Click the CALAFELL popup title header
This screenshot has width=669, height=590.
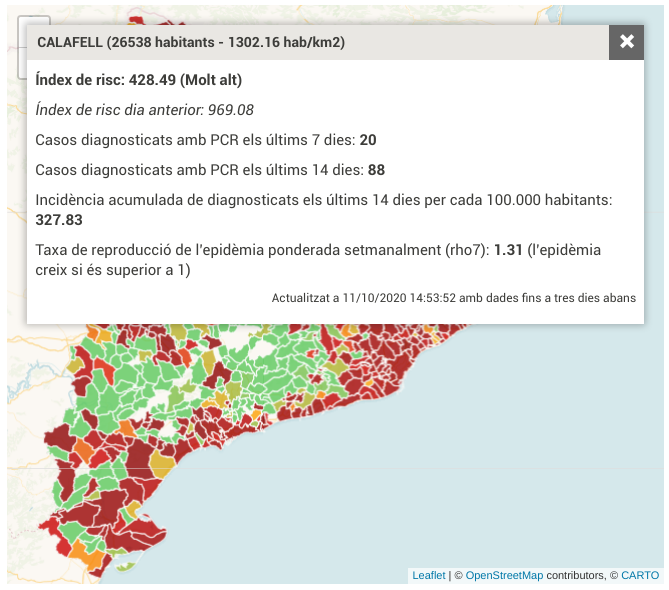[x=192, y=42]
